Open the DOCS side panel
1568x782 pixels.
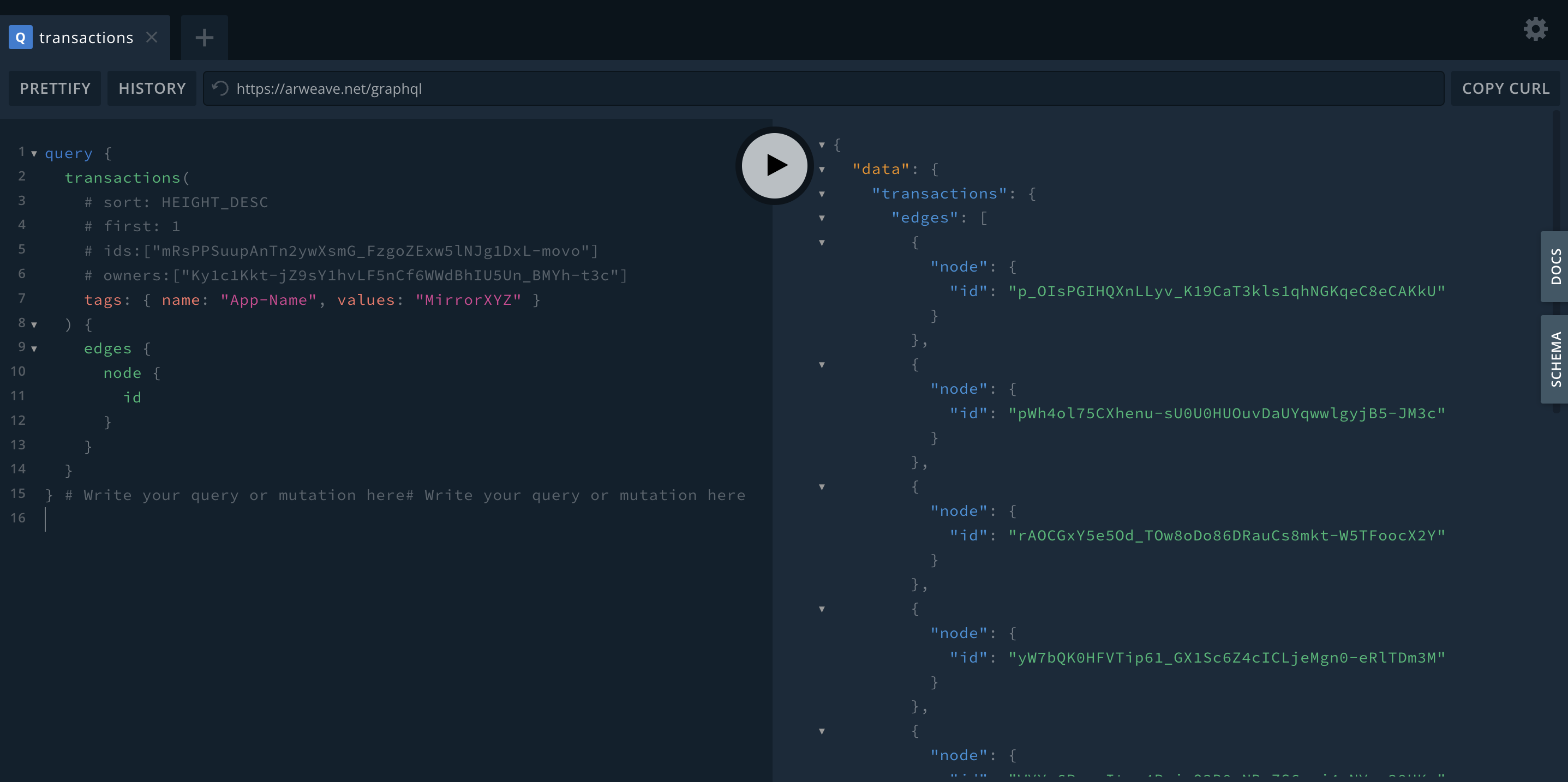tap(1554, 266)
